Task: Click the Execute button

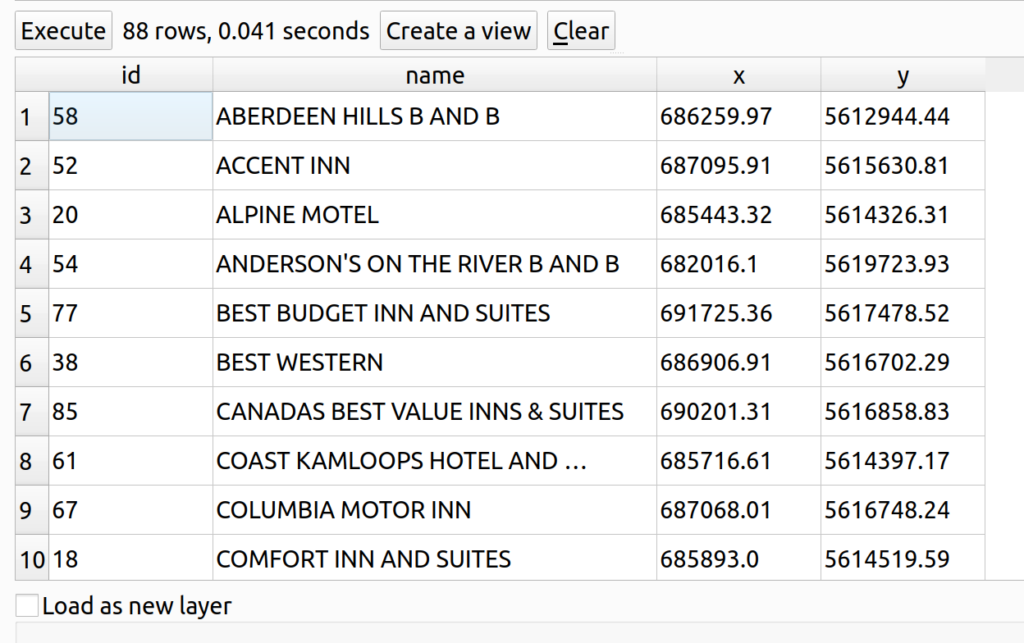Action: pos(63,31)
